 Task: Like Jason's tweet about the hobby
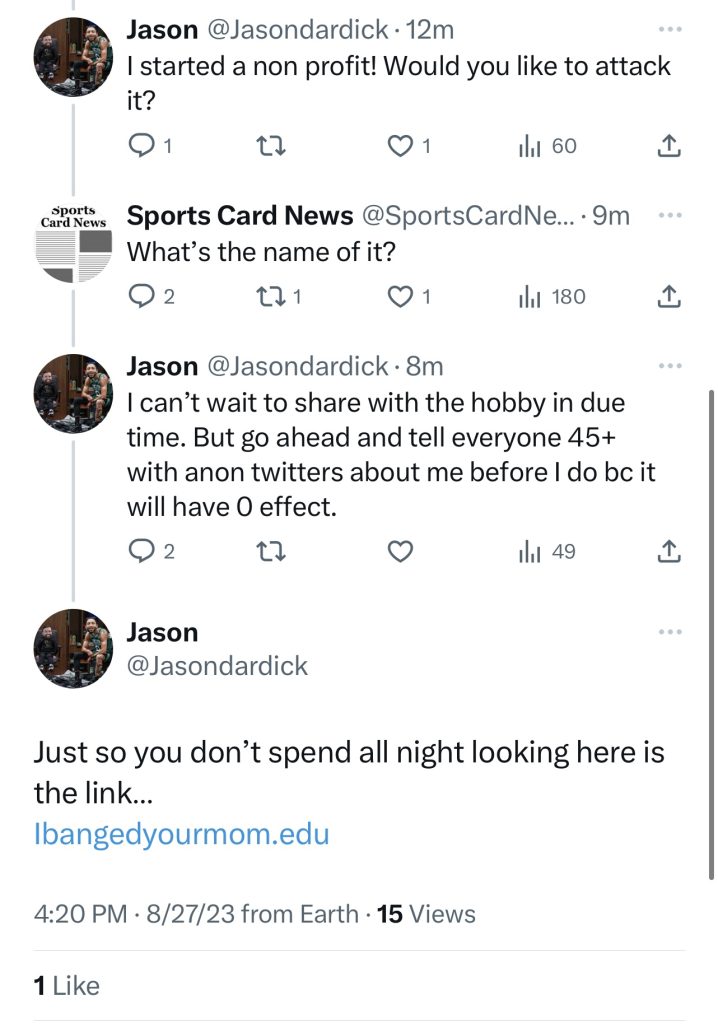tap(401, 551)
